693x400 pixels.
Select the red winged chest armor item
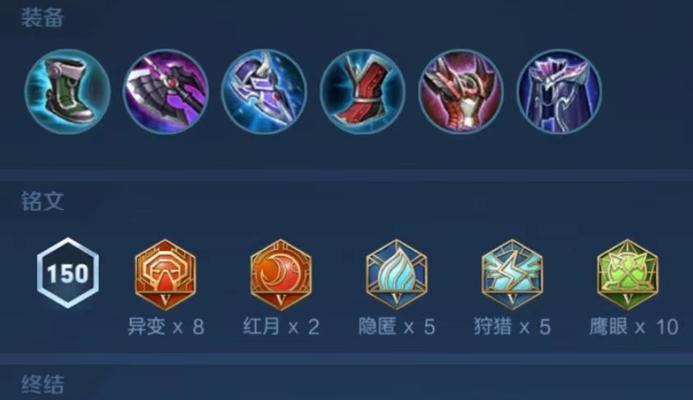tap(461, 91)
